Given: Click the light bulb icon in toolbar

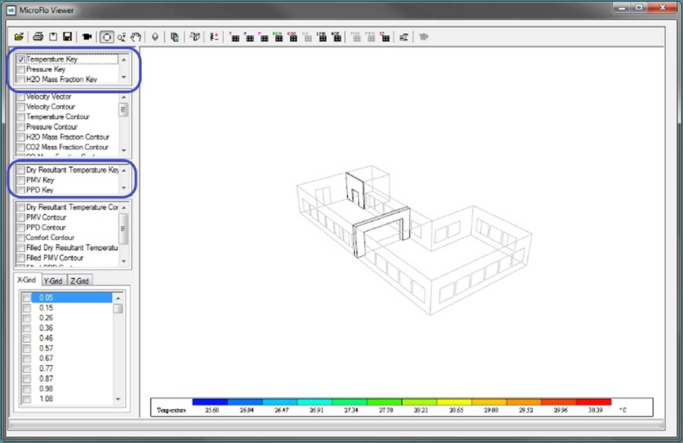Looking at the screenshot, I should click(x=155, y=37).
